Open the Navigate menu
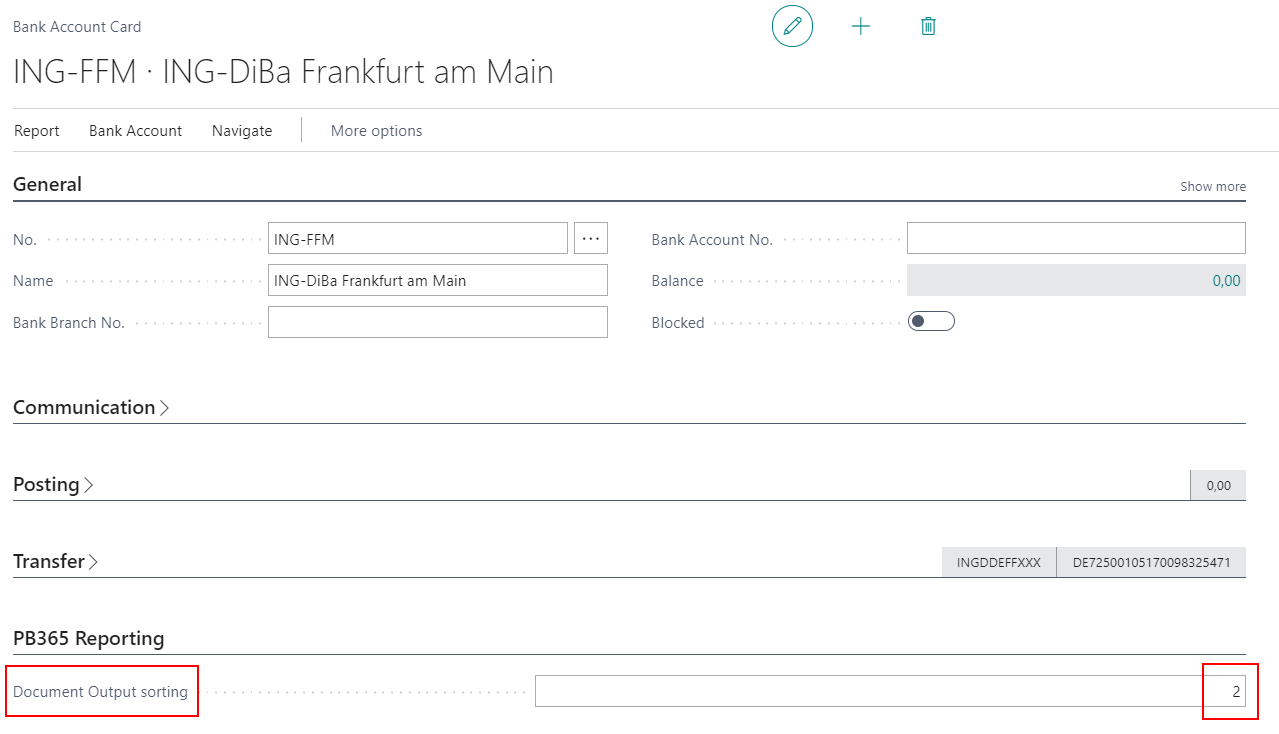Image resolution: width=1279 pixels, height=734 pixels. click(242, 131)
